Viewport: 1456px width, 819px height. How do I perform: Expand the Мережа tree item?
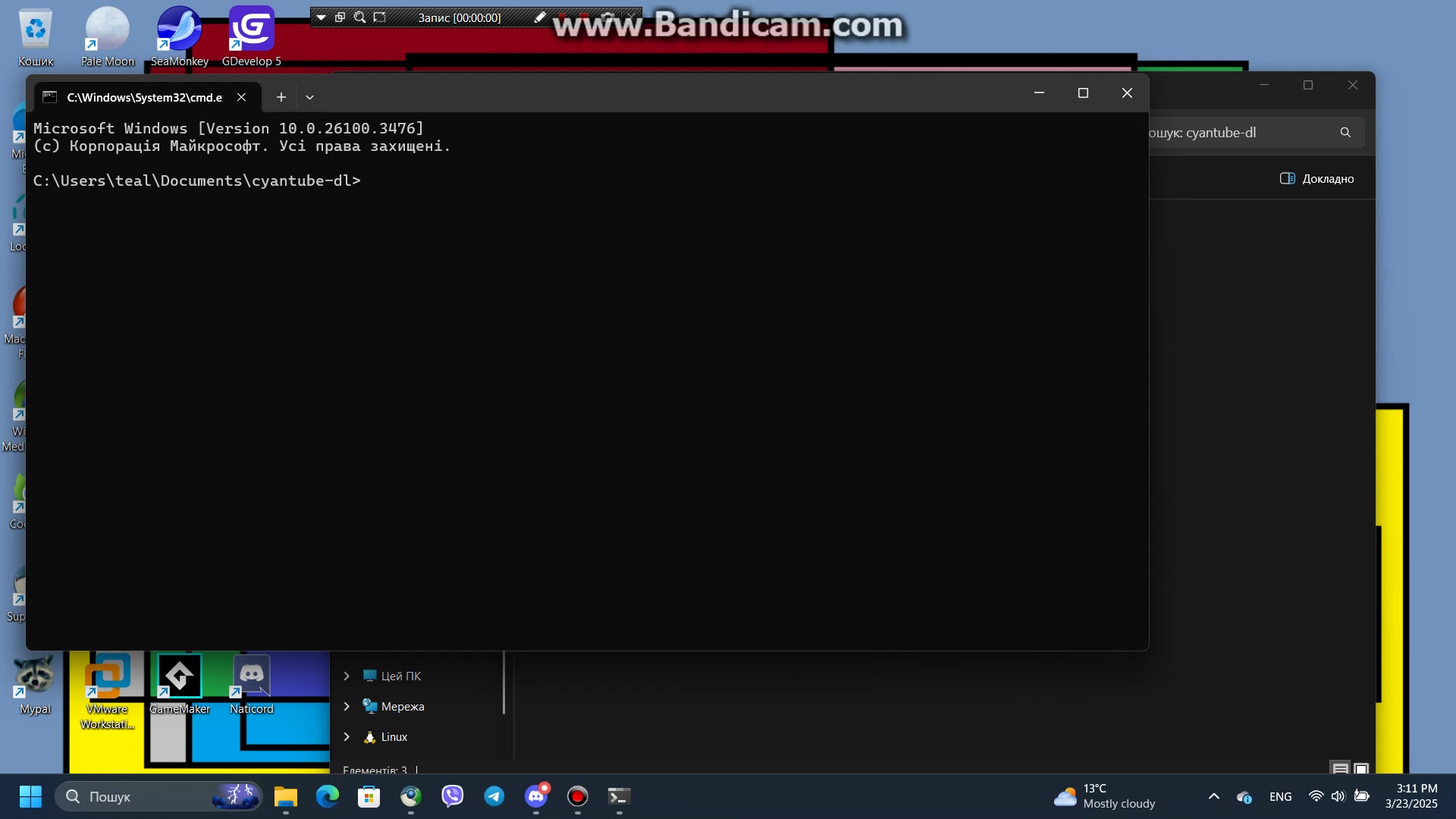point(348,706)
